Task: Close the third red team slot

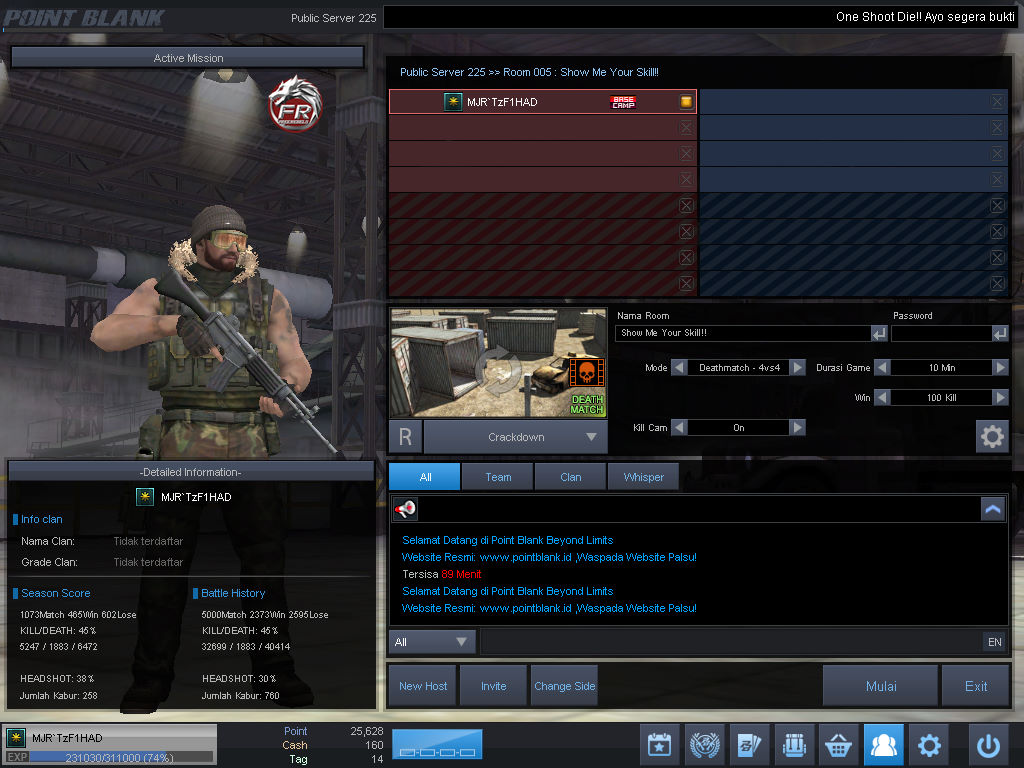Action: (x=686, y=153)
